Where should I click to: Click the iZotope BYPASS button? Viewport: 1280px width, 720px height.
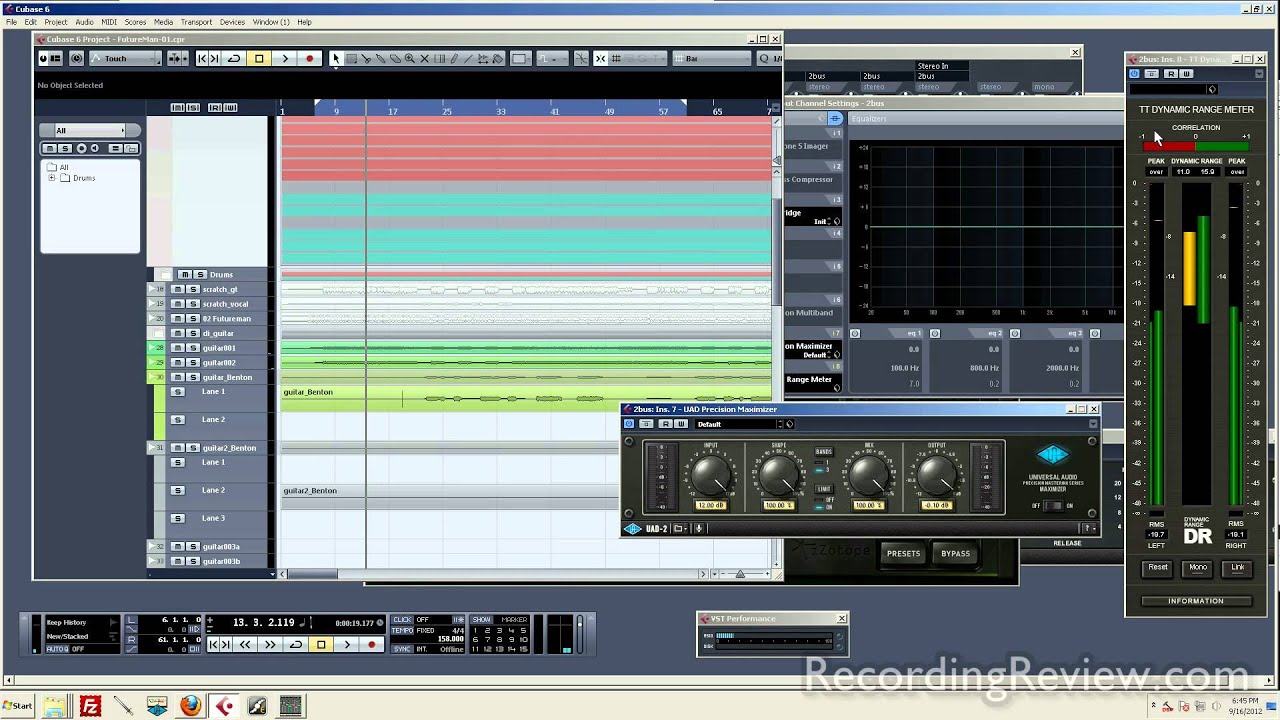click(955, 554)
